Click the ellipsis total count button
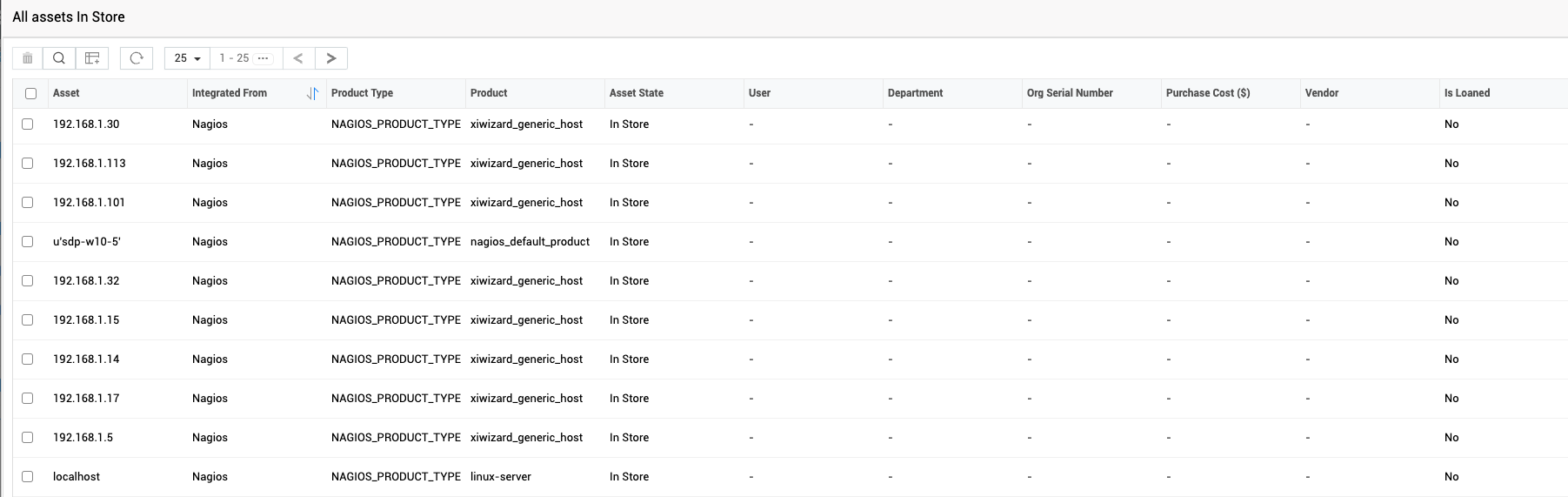This screenshot has width=1568, height=497. (x=264, y=58)
